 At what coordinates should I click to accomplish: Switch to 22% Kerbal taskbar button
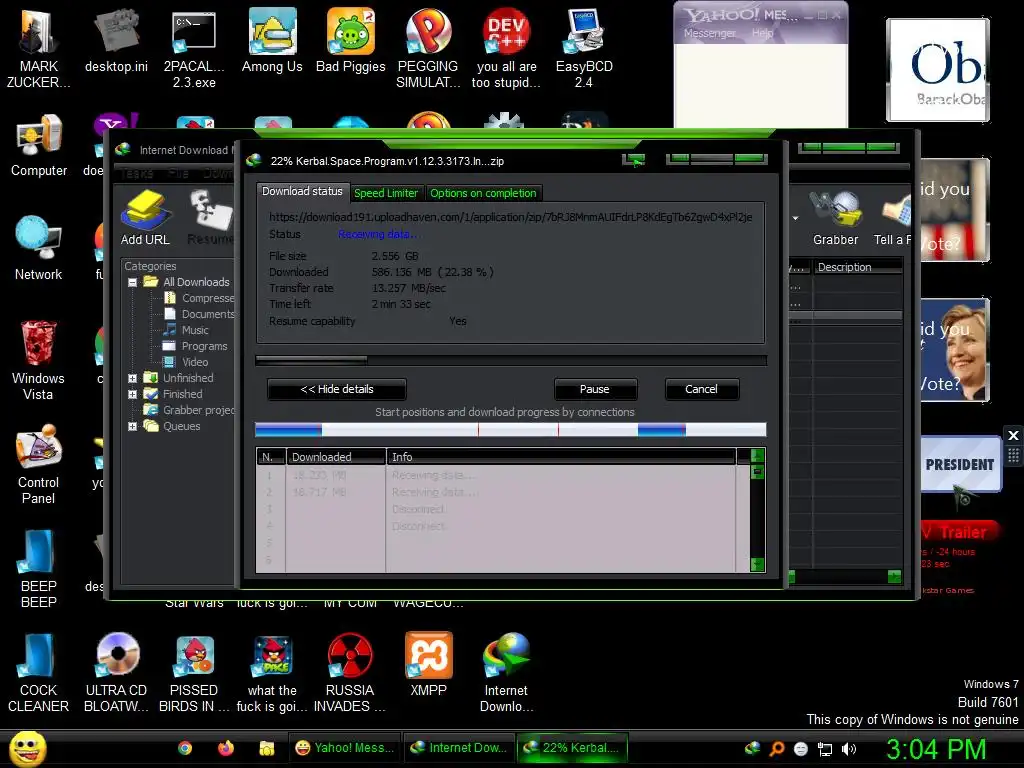point(572,748)
